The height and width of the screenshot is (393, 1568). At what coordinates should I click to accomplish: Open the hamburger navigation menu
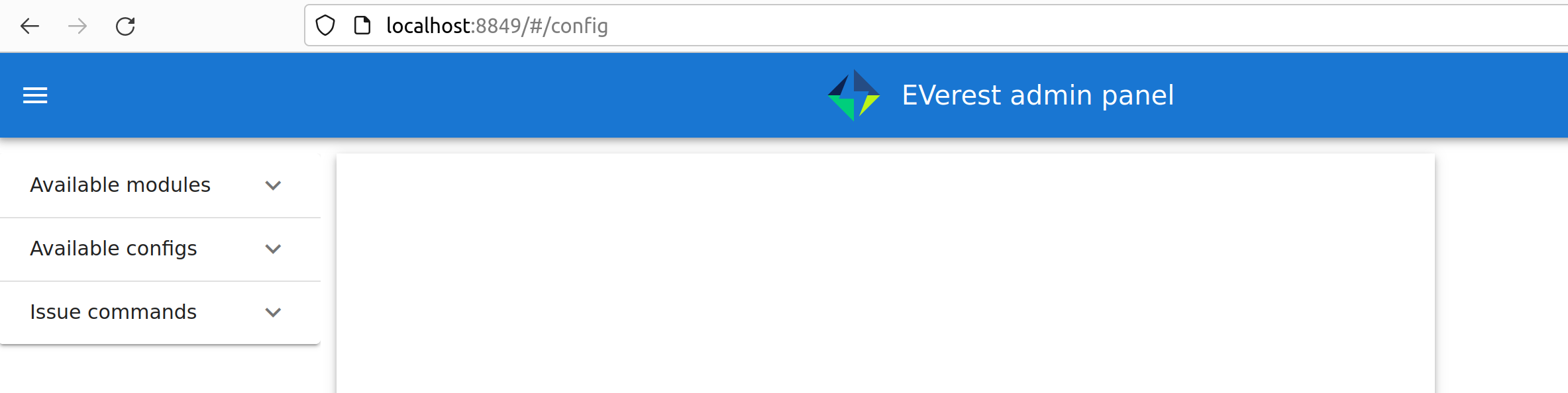click(35, 95)
